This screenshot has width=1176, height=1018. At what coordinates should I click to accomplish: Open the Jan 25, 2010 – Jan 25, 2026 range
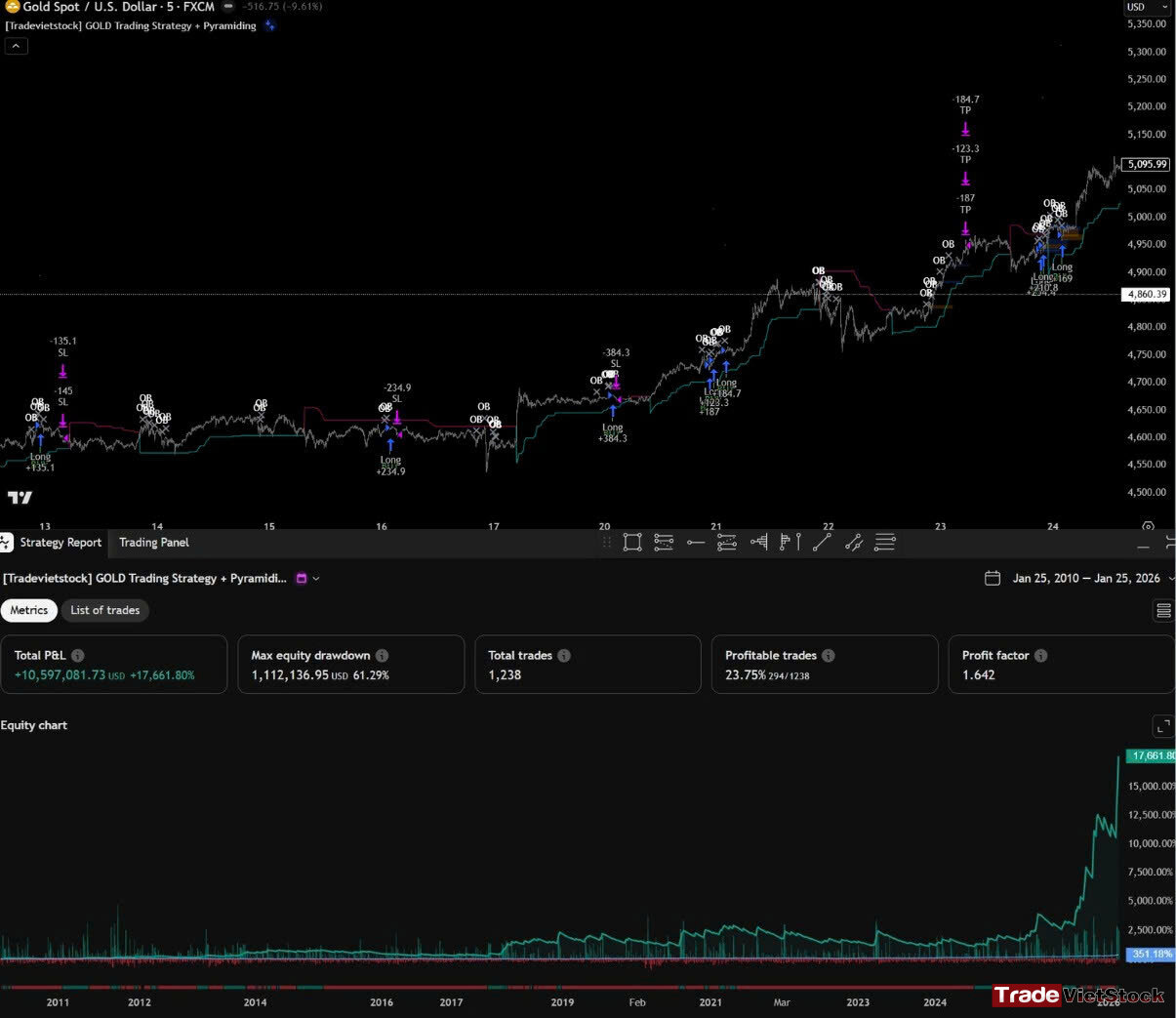point(1086,578)
